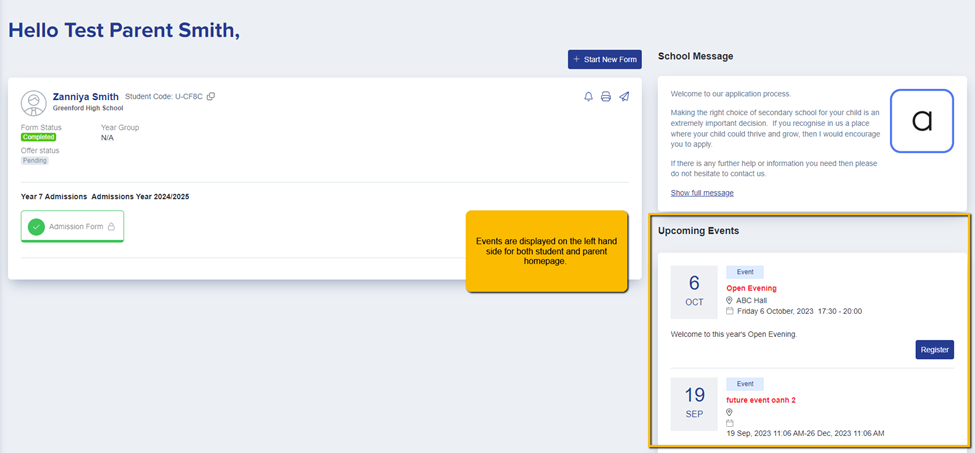The image size is (975, 453).
Task: Click Zanniya Smith's student avatar
Action: tap(34, 103)
